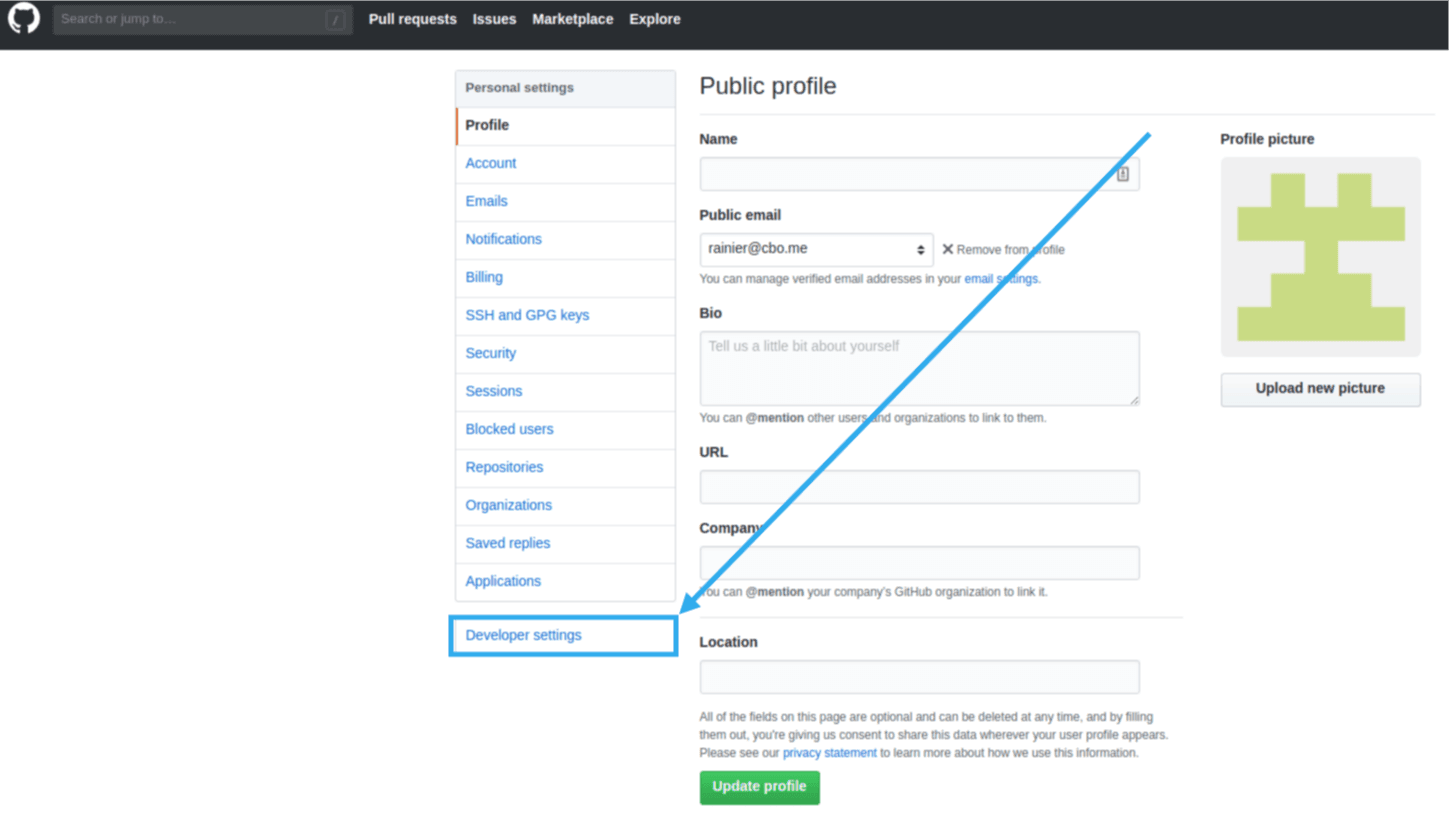Screen dimensions: 1449x825
Task: Click into the URL input field
Action: (919, 487)
